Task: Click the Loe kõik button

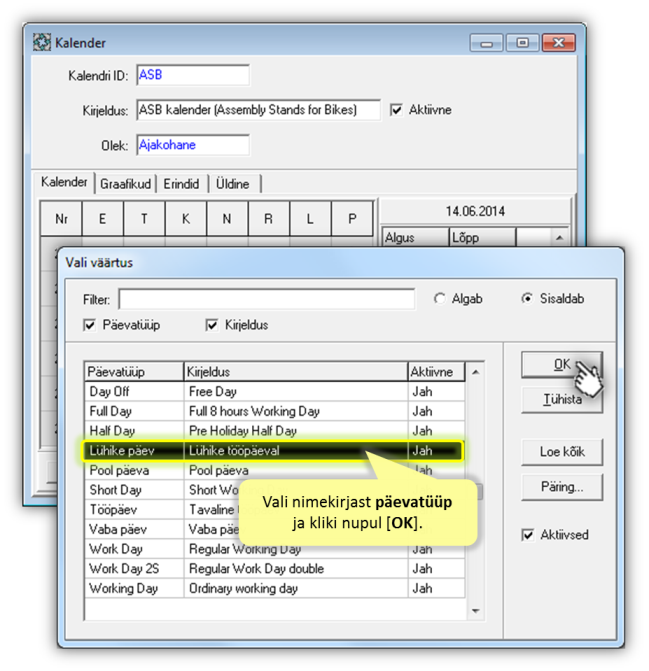Action: click(562, 452)
